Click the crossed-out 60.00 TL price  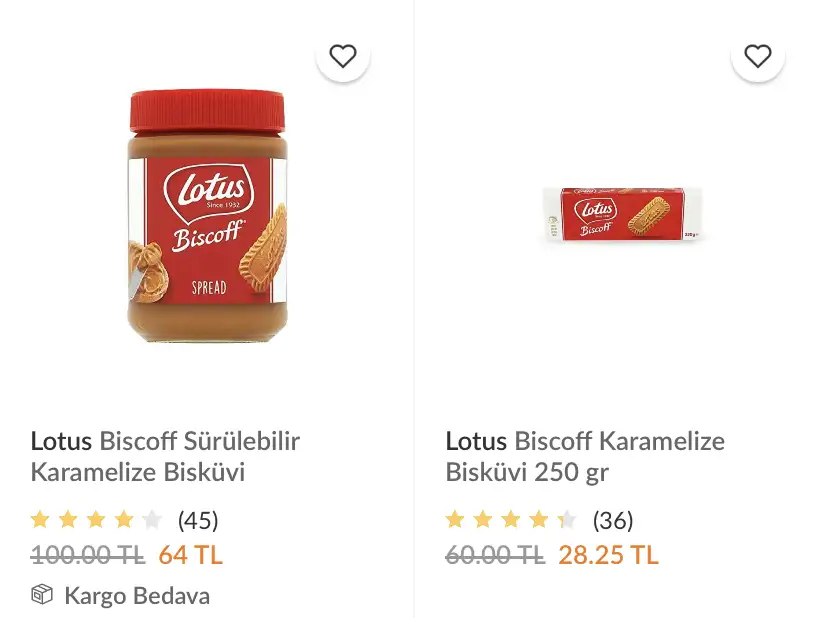(495, 554)
